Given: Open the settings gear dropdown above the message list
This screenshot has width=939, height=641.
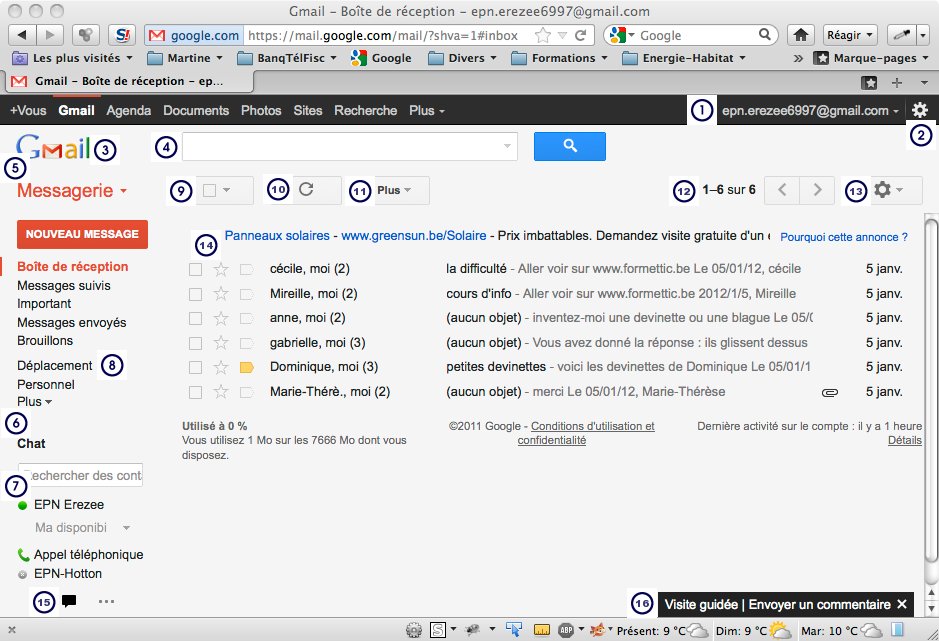Looking at the screenshot, I should tap(889, 190).
